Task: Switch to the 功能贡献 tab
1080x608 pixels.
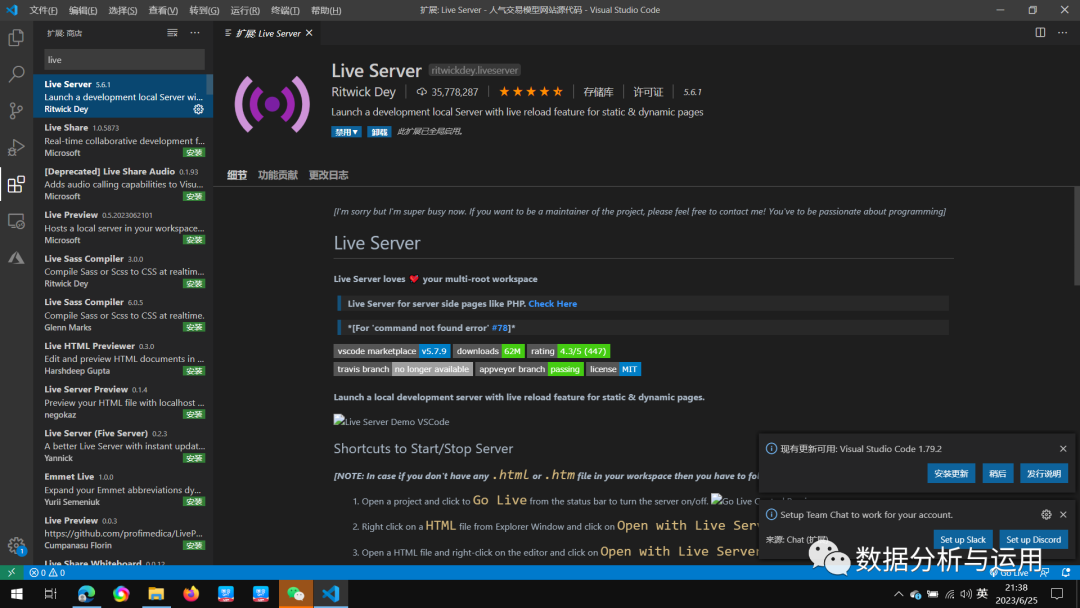Action: tap(278, 175)
